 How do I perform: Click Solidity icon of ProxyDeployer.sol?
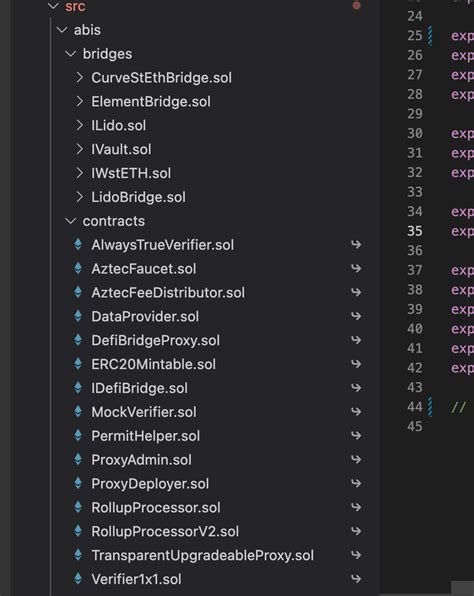pyautogui.click(x=78, y=483)
